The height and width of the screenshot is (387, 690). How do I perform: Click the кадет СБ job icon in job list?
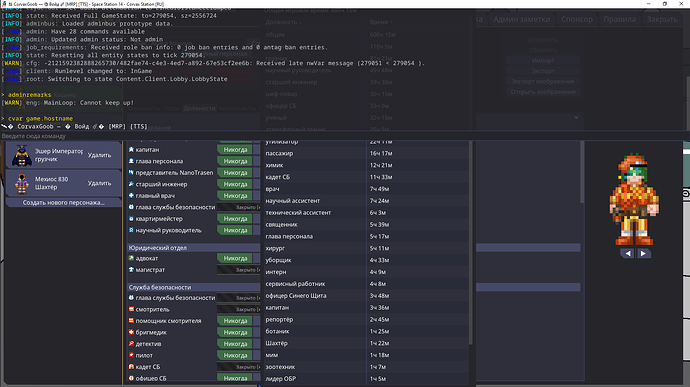point(131,366)
